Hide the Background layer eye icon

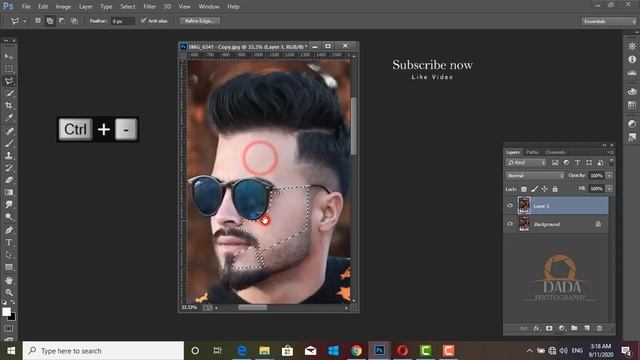tap(510, 224)
